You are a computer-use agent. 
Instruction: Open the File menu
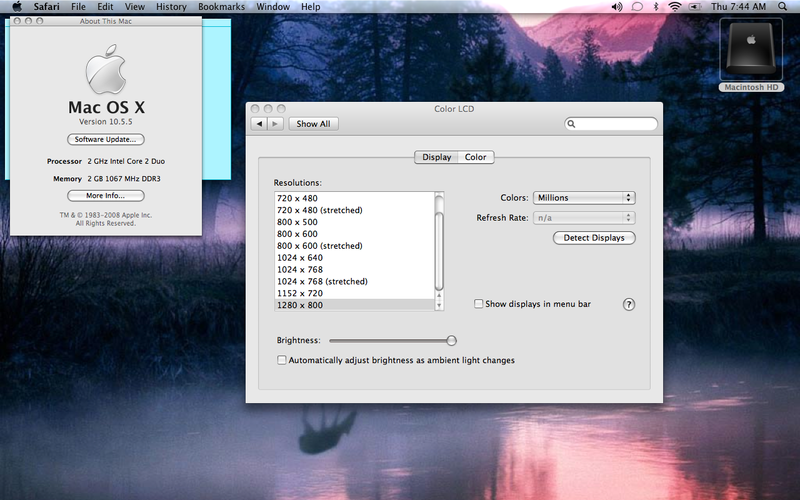click(78, 7)
